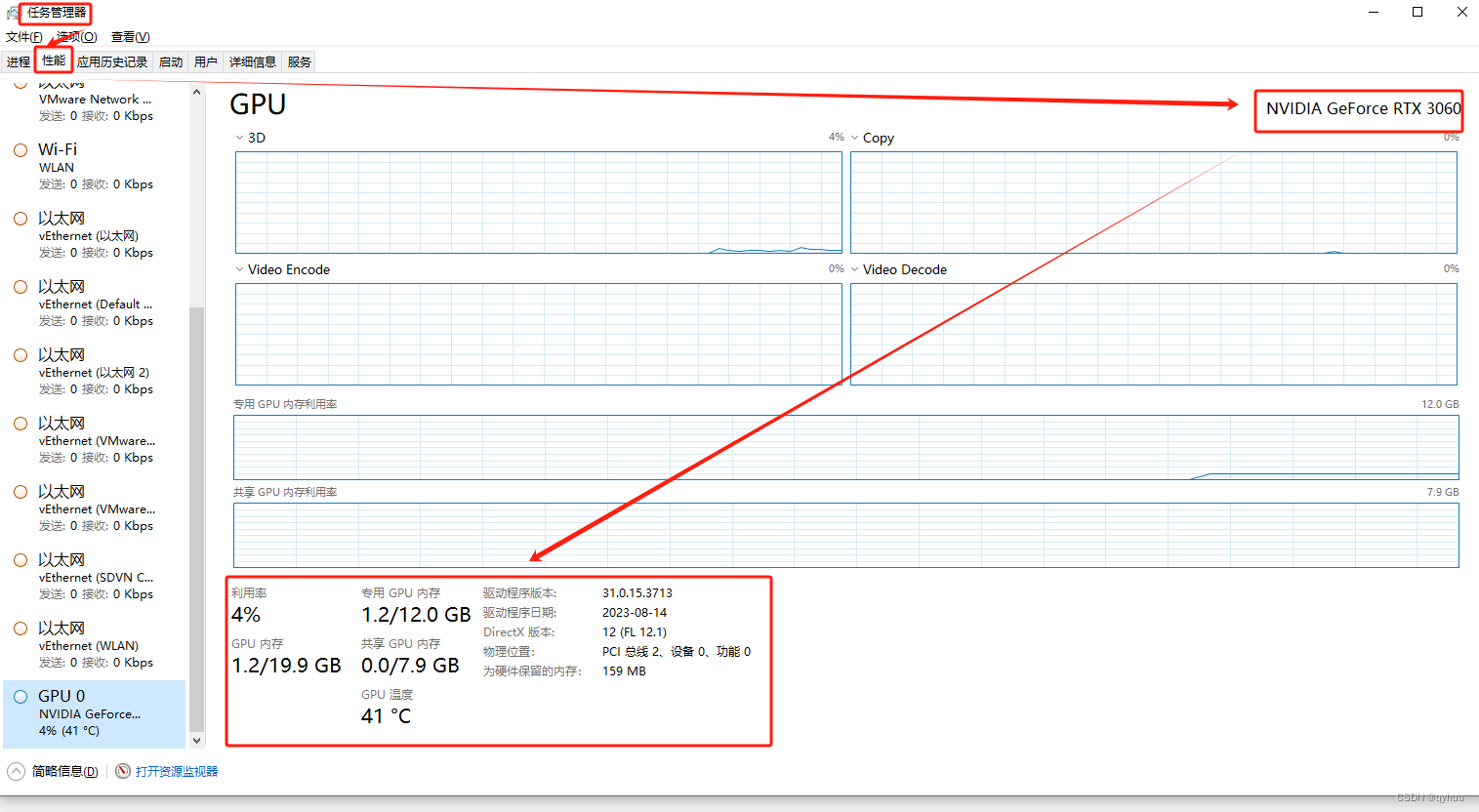This screenshot has height=812, width=1479.
Task: Click GPU memory 1.2/19.9 GB value
Action: pyautogui.click(x=286, y=666)
